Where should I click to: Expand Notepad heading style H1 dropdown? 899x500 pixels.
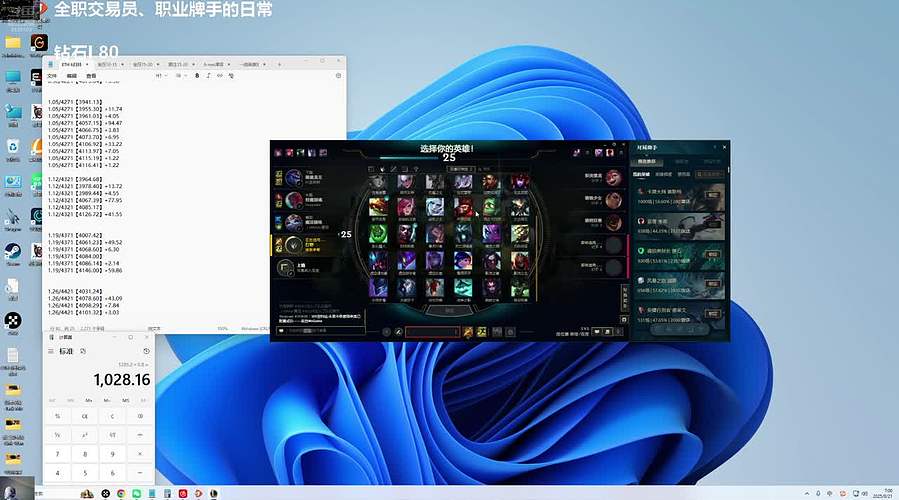161,76
